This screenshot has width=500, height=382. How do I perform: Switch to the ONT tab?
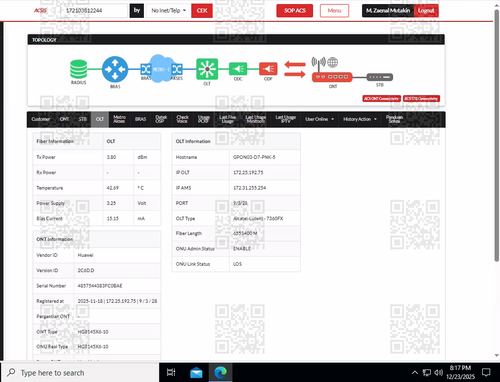pyautogui.click(x=64, y=119)
